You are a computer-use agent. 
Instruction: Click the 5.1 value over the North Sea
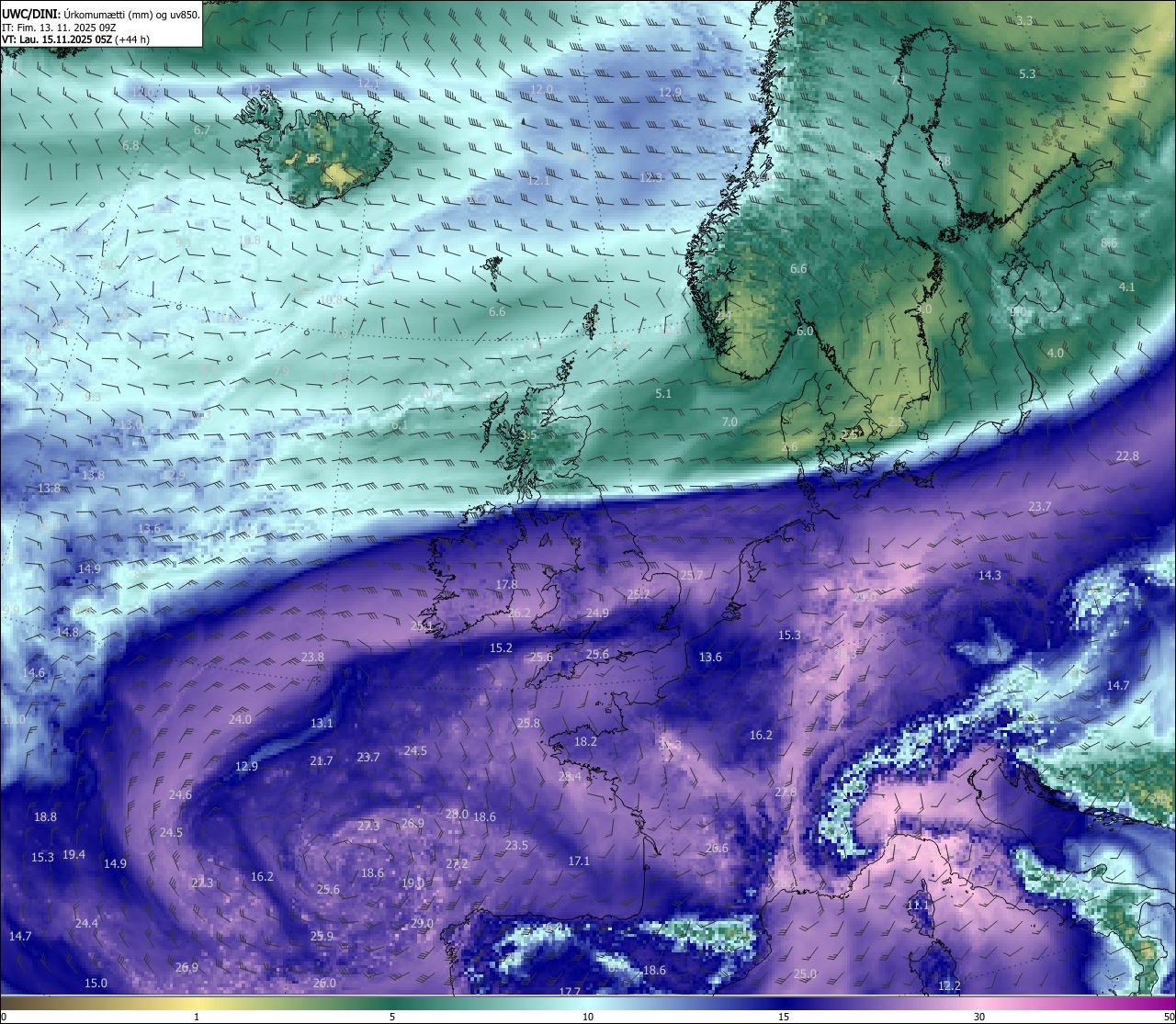[x=663, y=393]
